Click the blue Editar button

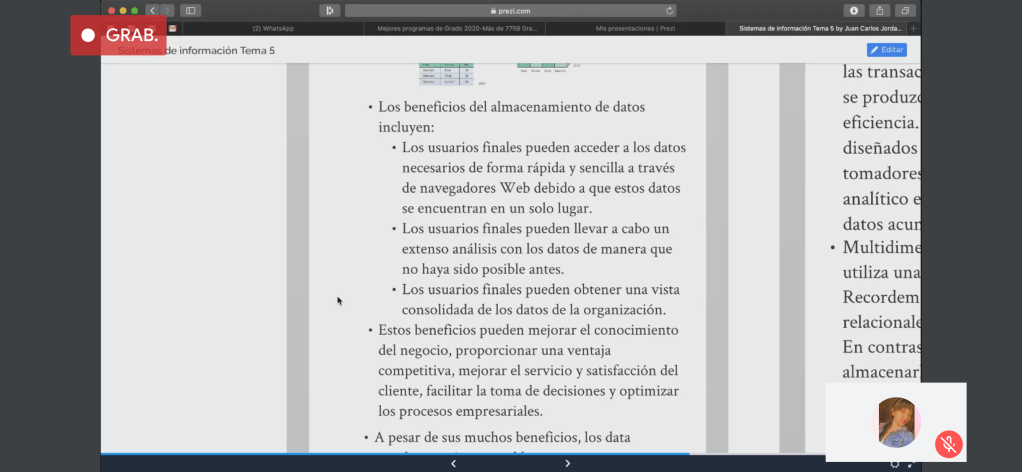pyautogui.click(x=886, y=49)
